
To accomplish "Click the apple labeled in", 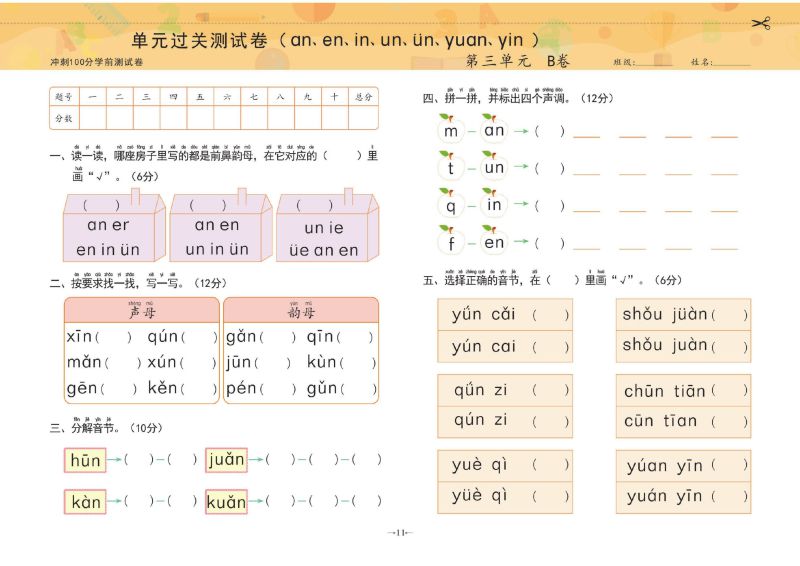I will [x=493, y=203].
